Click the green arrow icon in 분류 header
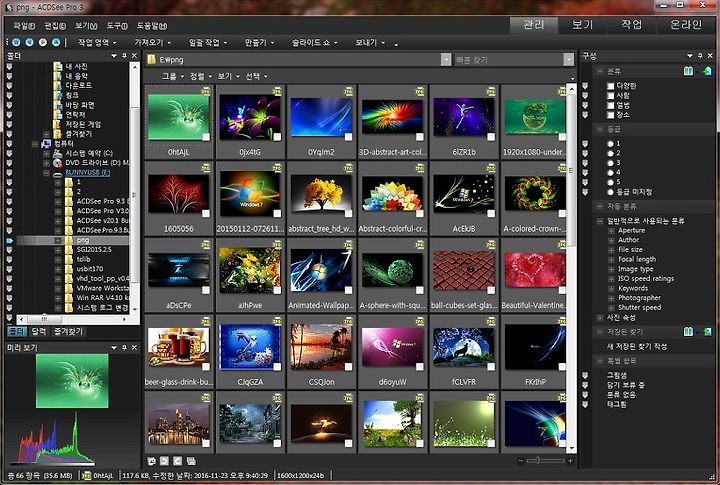 pos(707,71)
